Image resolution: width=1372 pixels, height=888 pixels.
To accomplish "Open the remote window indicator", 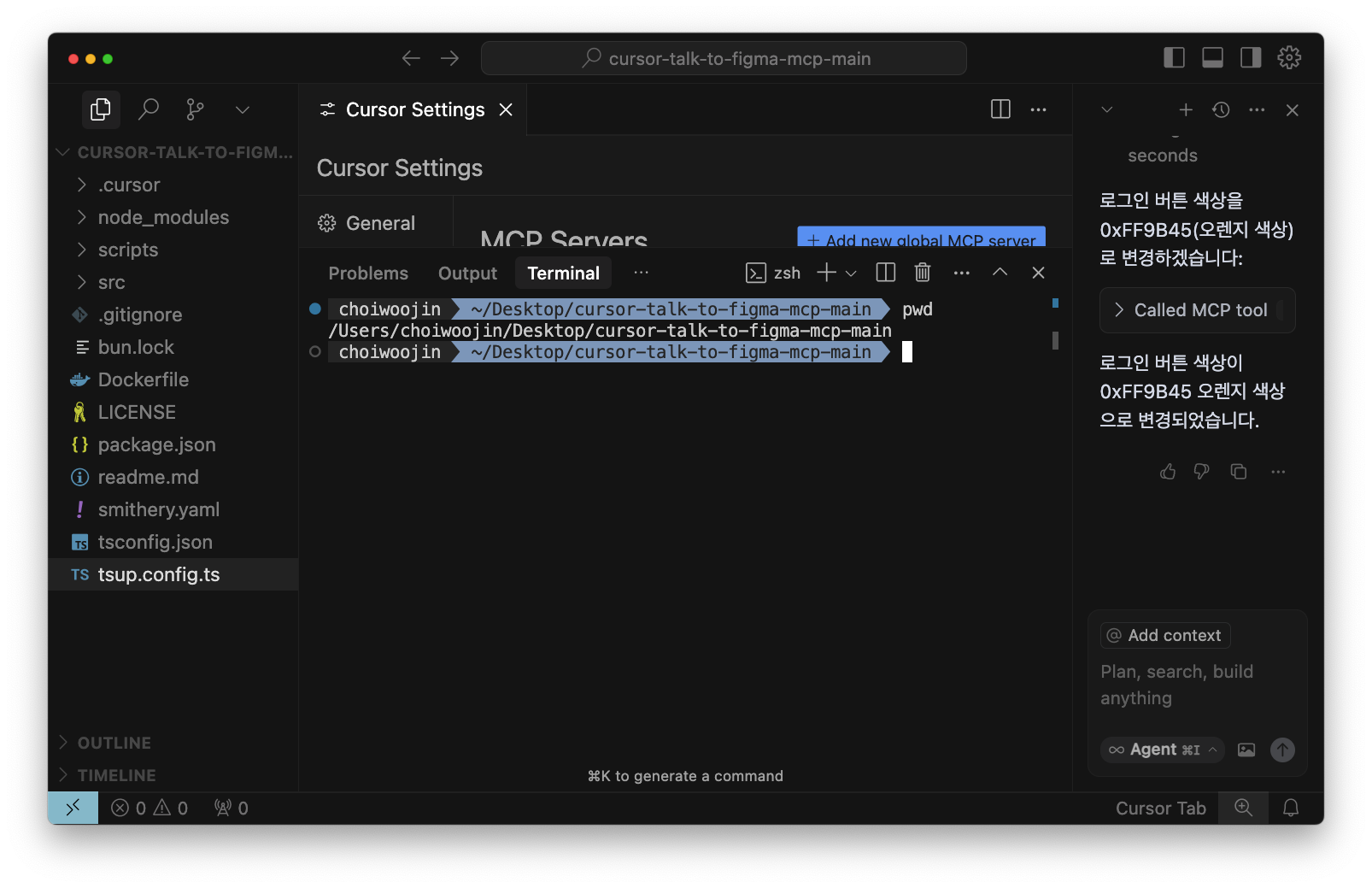I will pos(73,808).
